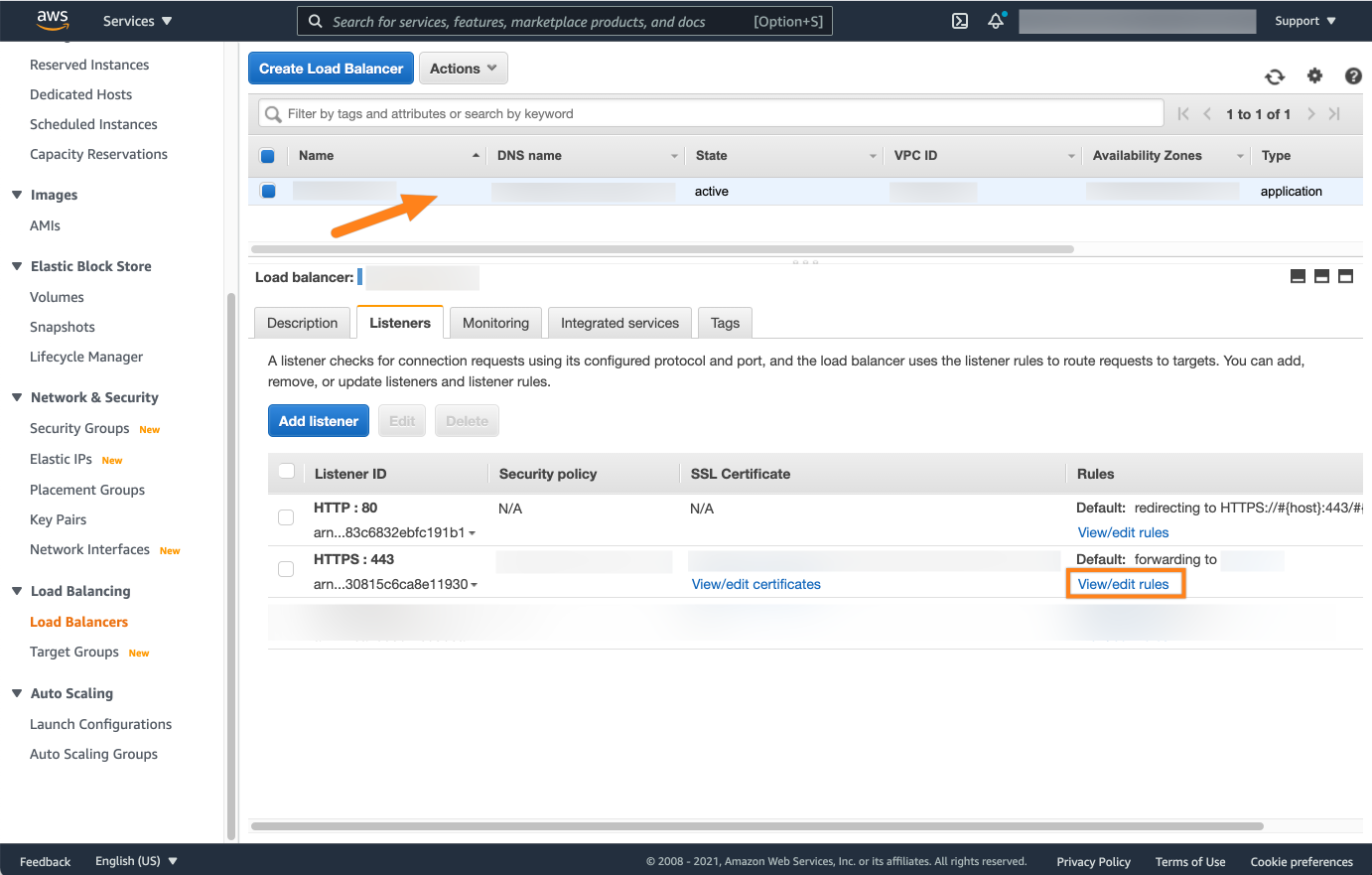Click the AWS logo home icon

coord(52,20)
